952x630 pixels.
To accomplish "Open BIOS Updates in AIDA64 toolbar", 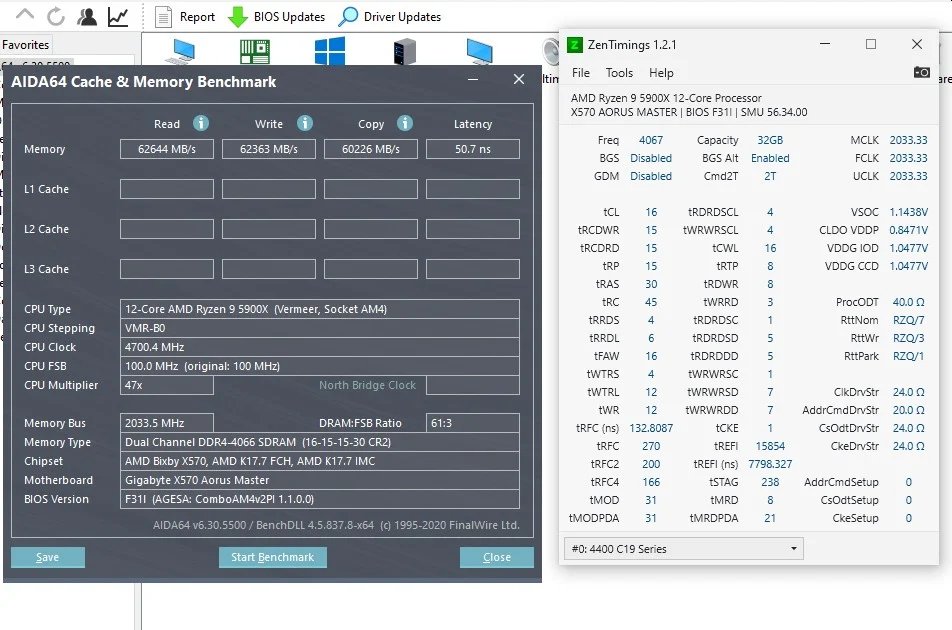I will [x=276, y=16].
